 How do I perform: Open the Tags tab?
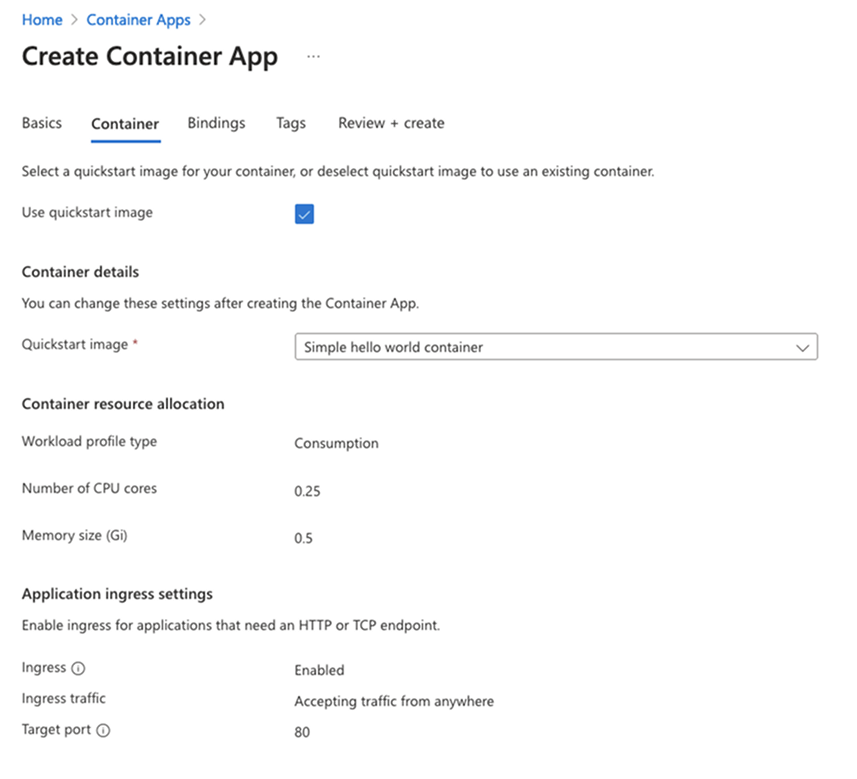point(290,123)
